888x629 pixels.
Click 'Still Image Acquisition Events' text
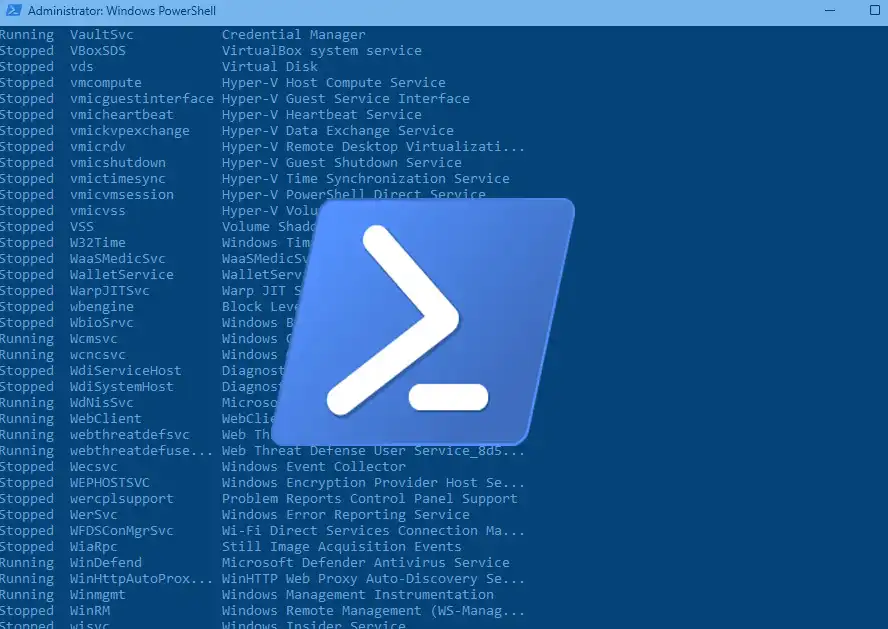coord(341,547)
